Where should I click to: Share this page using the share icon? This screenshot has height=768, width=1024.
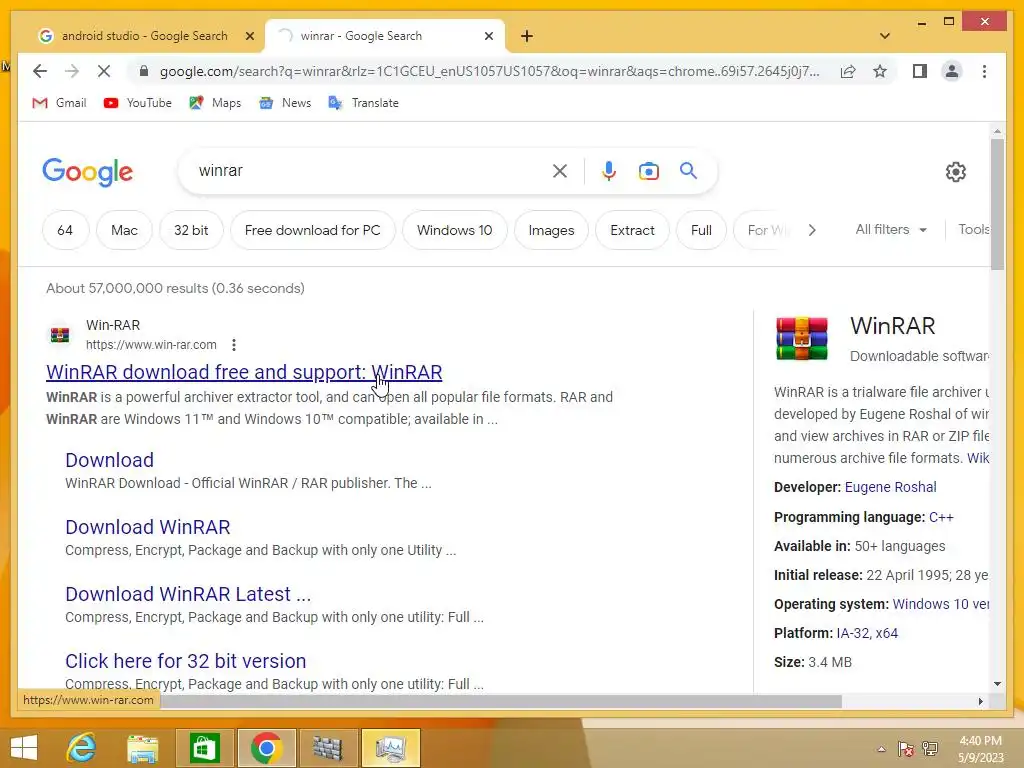[x=848, y=71]
